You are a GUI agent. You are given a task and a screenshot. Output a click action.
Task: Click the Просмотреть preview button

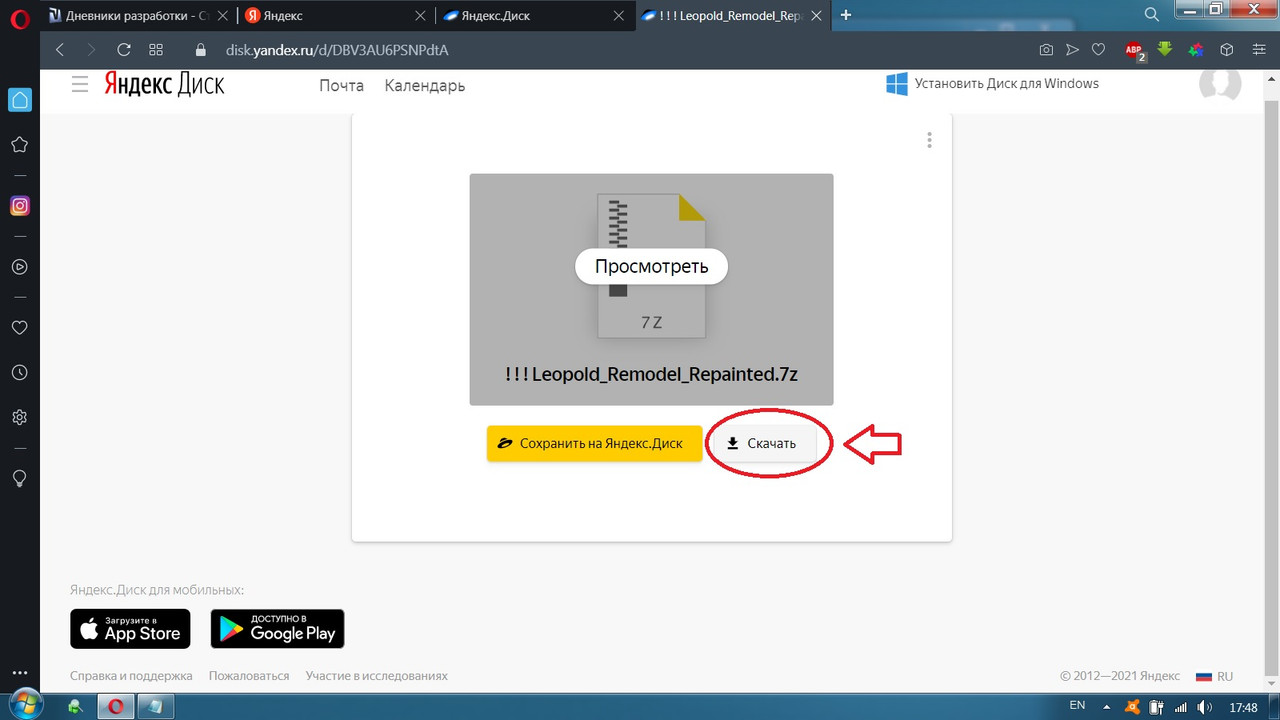pyautogui.click(x=651, y=266)
